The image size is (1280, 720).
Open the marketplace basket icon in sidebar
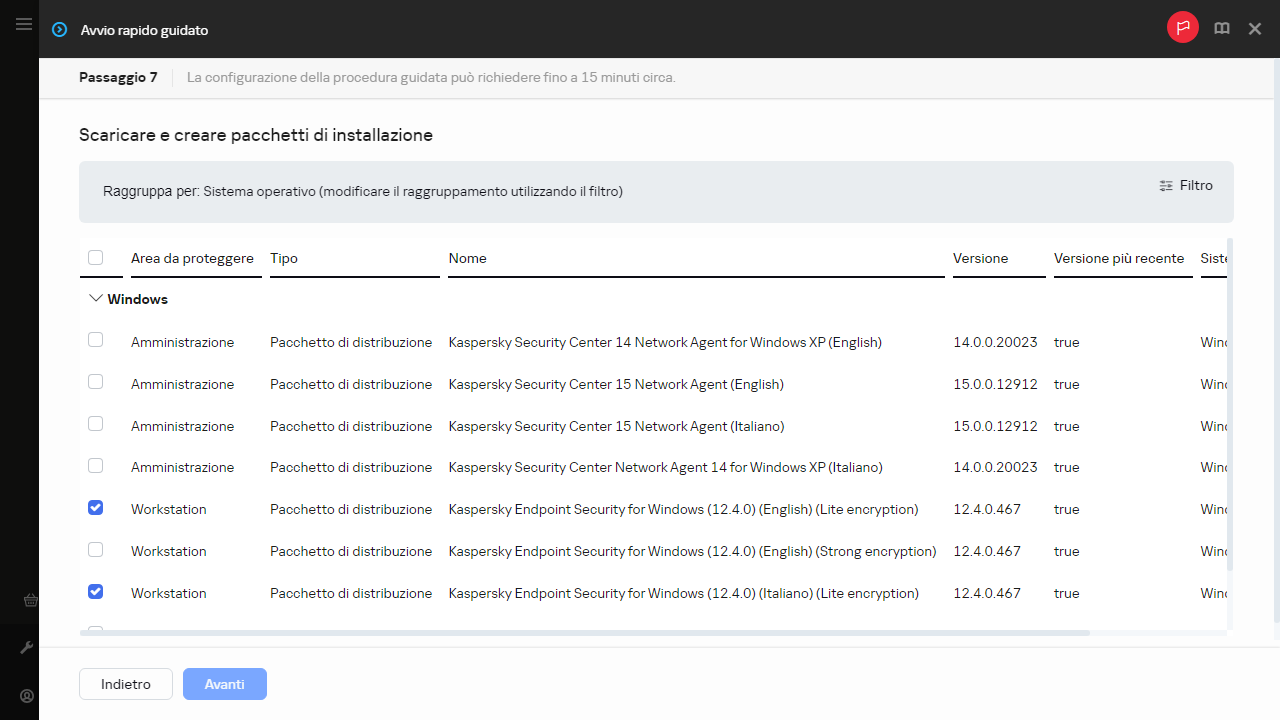pyautogui.click(x=28, y=601)
